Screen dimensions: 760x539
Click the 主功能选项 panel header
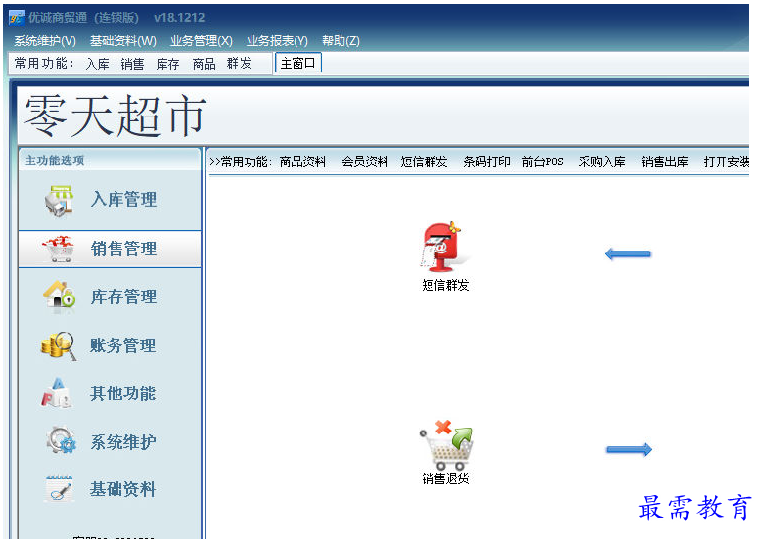[x=55, y=160]
